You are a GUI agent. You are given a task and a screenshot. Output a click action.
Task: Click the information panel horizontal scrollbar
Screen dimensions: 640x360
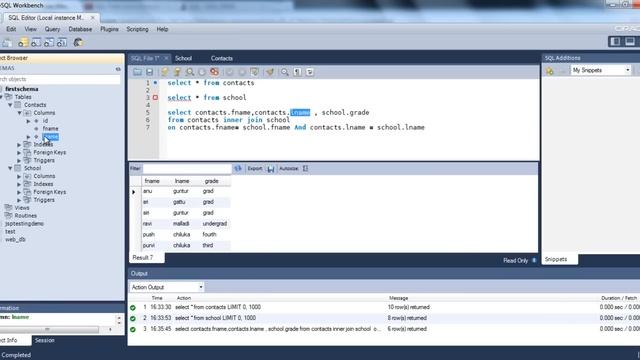49,329
